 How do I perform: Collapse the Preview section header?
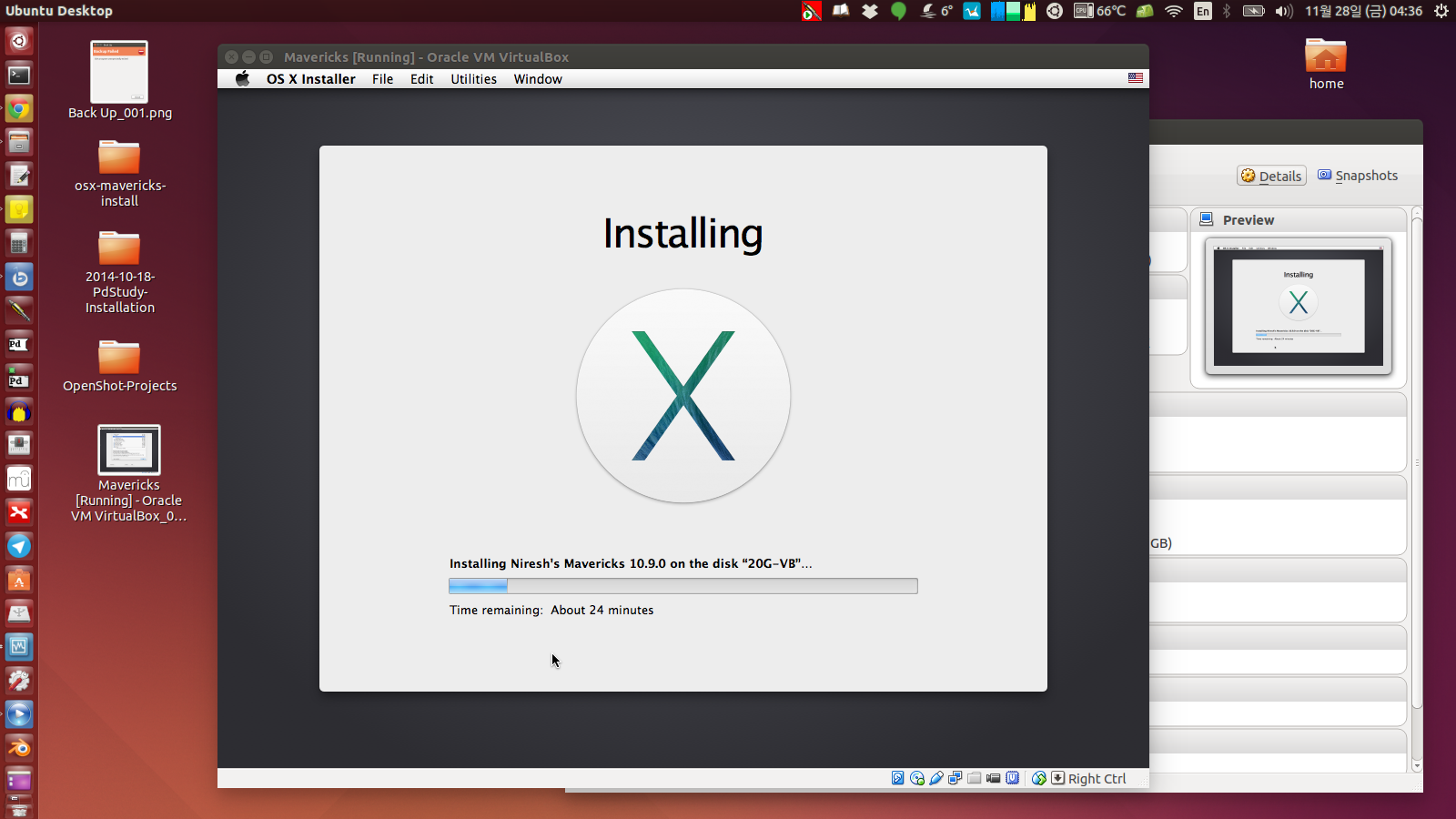click(x=1299, y=219)
